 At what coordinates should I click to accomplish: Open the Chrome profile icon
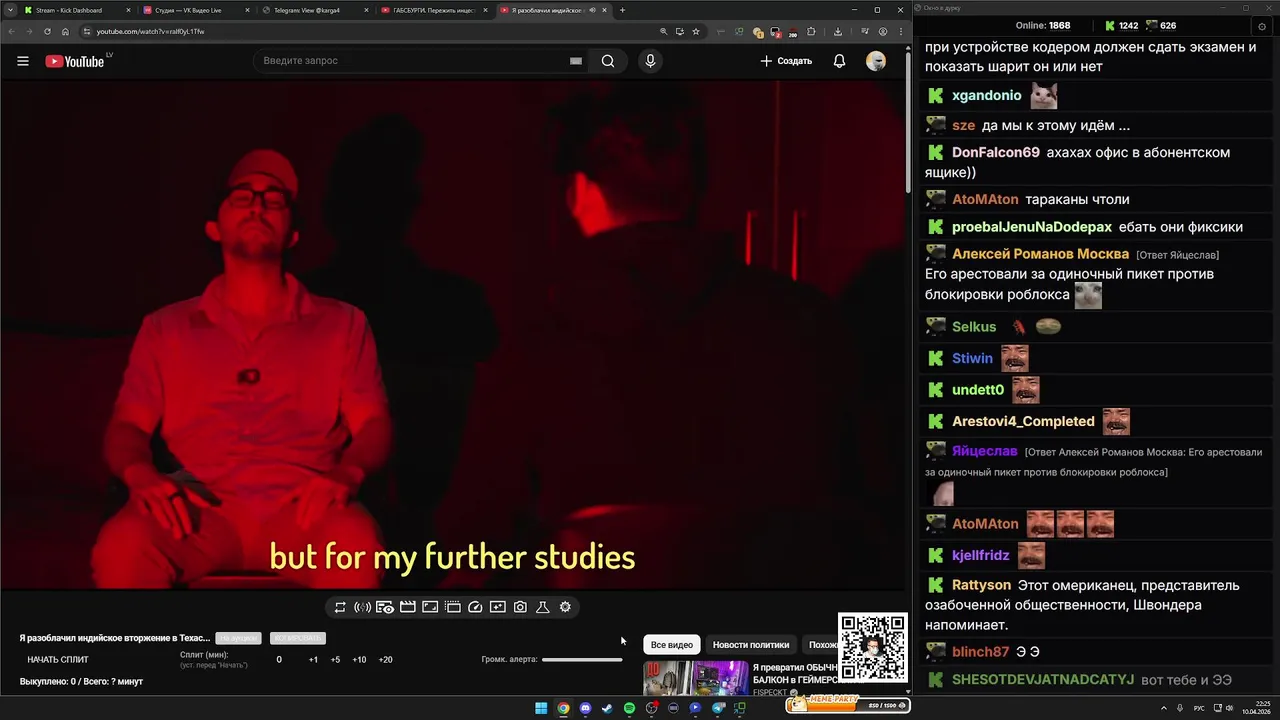pyautogui.click(x=883, y=31)
